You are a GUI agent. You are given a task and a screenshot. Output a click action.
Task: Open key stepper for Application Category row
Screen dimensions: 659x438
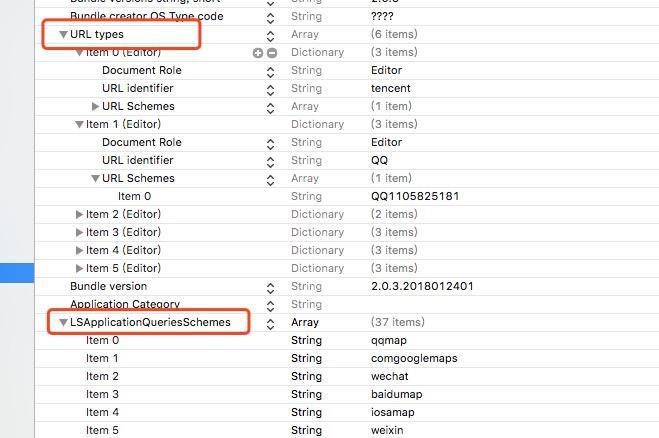(270, 306)
